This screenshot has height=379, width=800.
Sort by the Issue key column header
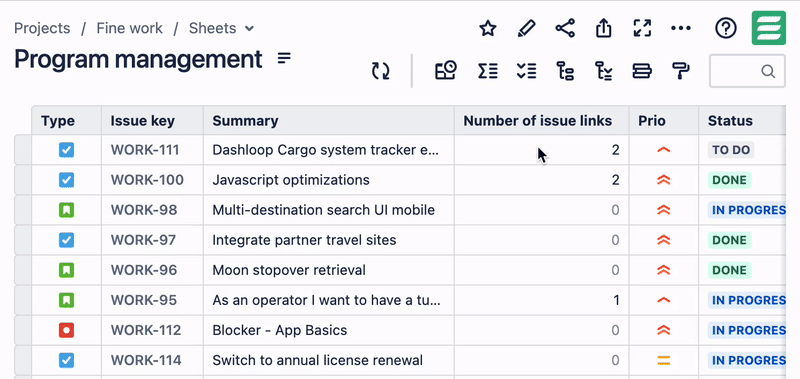pos(153,121)
